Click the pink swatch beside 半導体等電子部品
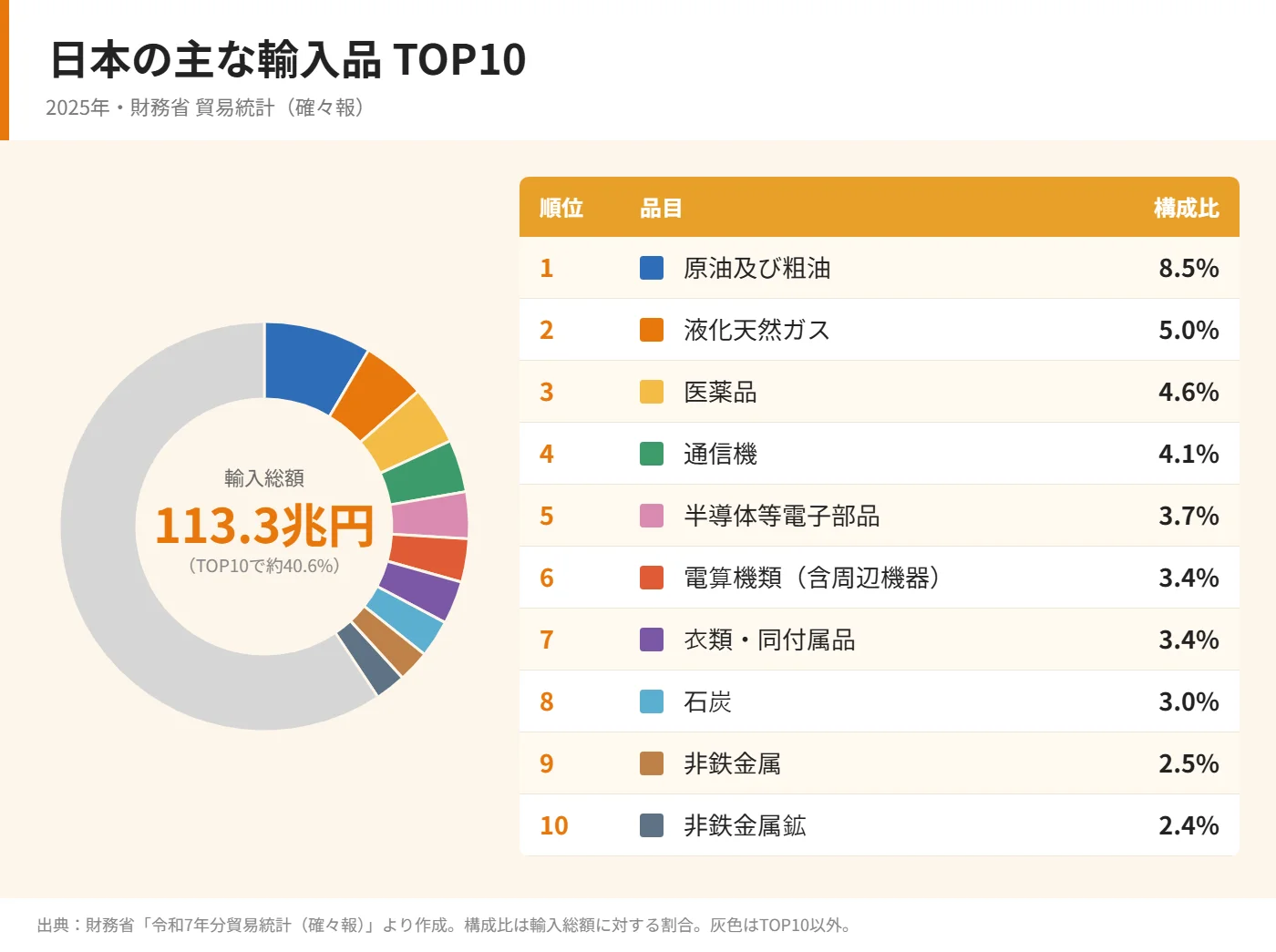1276x952 pixels. [652, 516]
